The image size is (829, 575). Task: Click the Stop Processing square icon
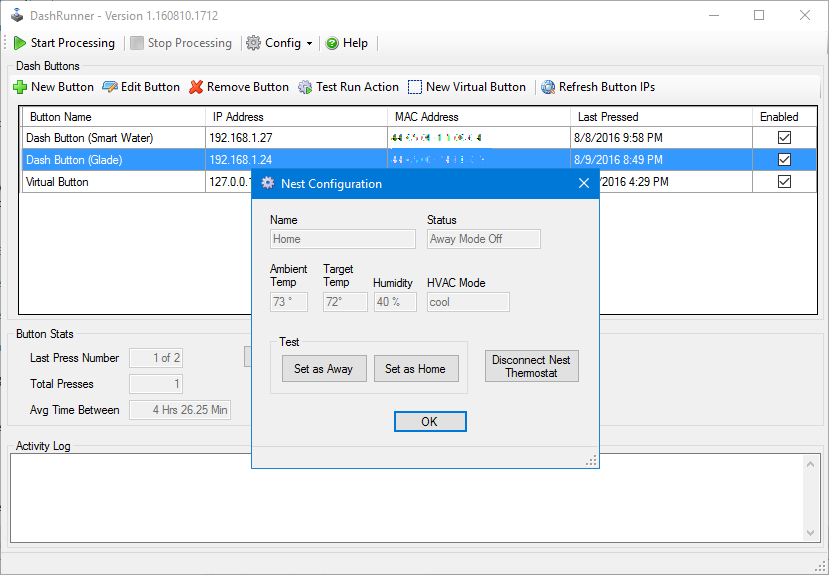tap(137, 43)
